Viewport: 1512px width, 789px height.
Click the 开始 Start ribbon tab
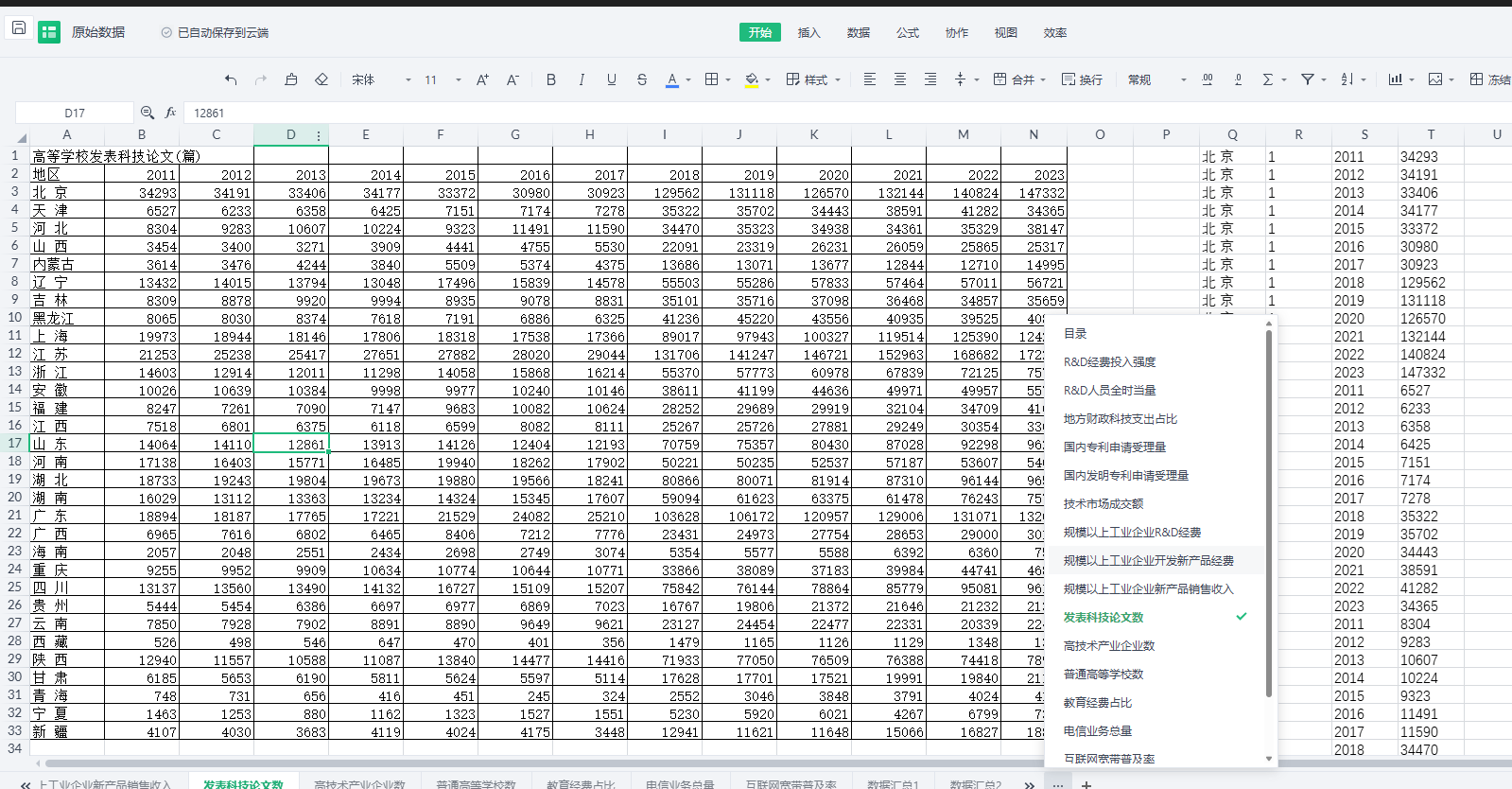[760, 32]
